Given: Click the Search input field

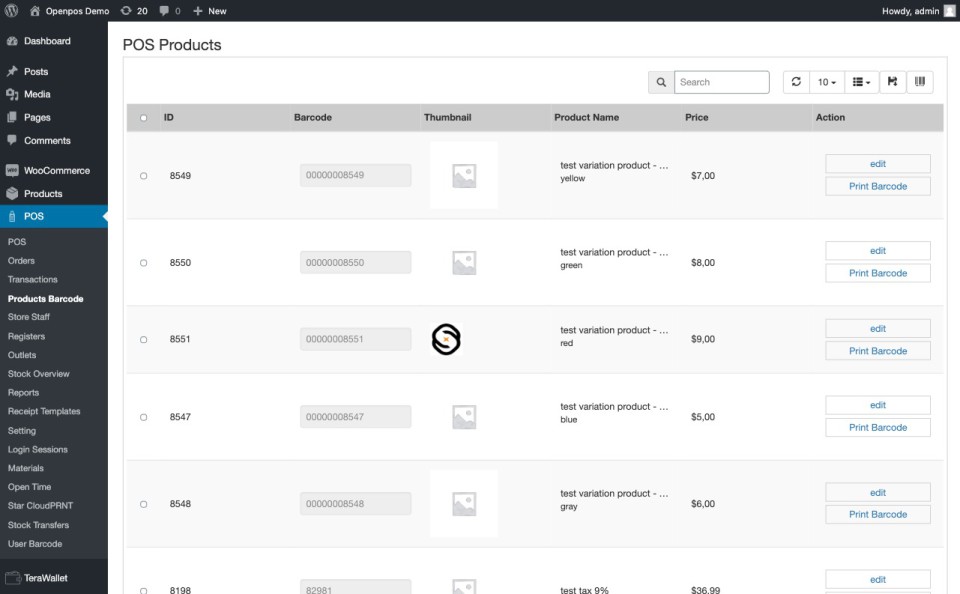Looking at the screenshot, I should coord(721,82).
